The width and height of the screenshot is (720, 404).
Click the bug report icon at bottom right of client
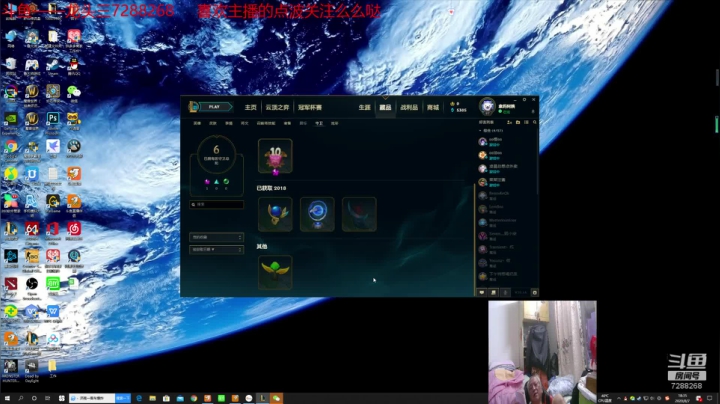click(x=534, y=292)
